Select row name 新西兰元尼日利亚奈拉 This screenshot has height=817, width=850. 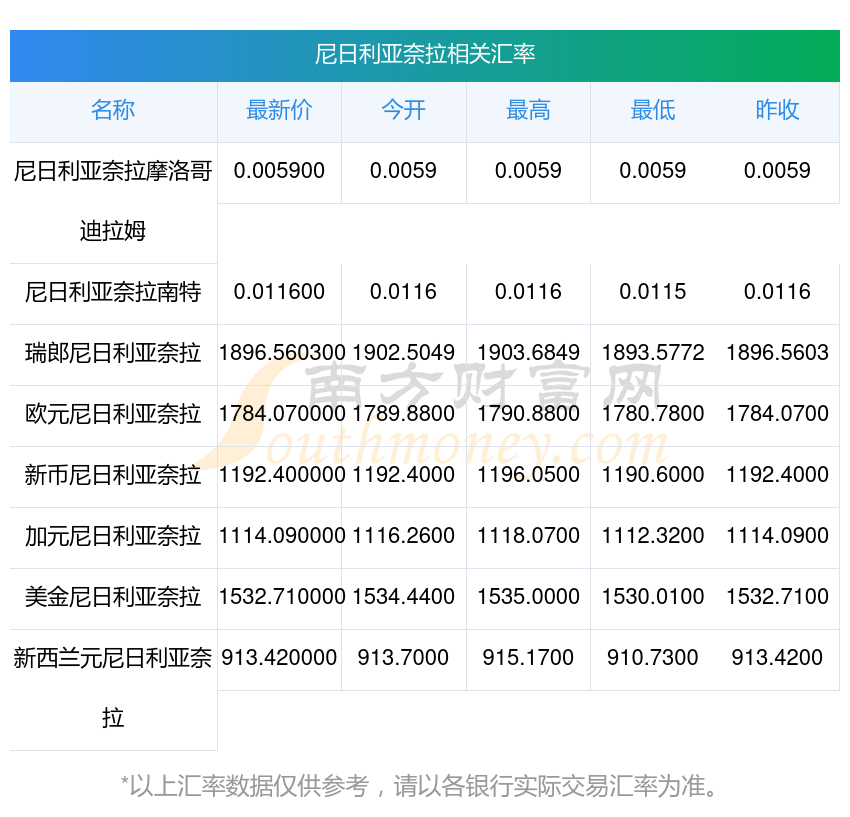113,688
